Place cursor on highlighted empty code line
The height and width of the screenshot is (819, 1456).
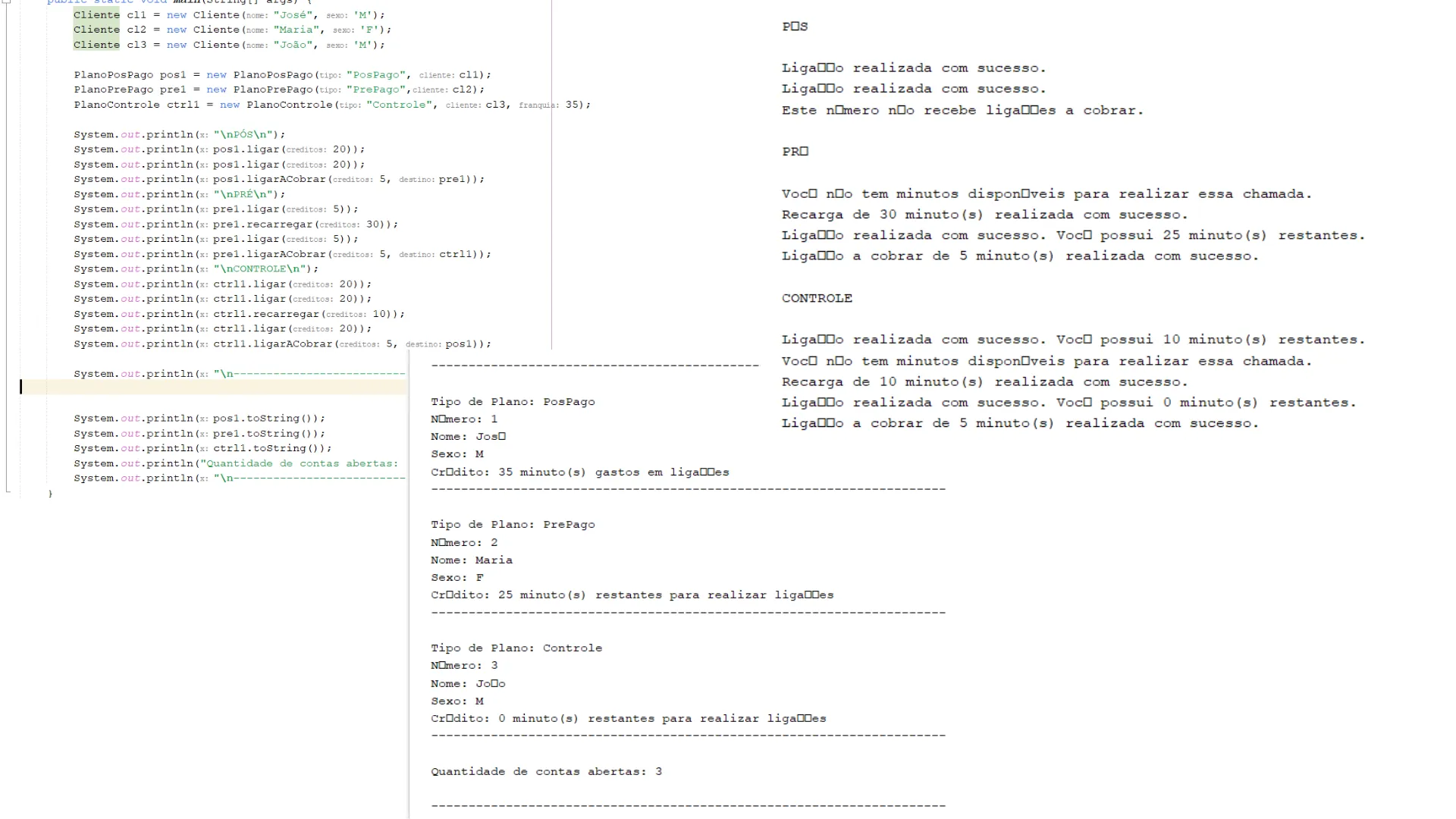point(212,388)
